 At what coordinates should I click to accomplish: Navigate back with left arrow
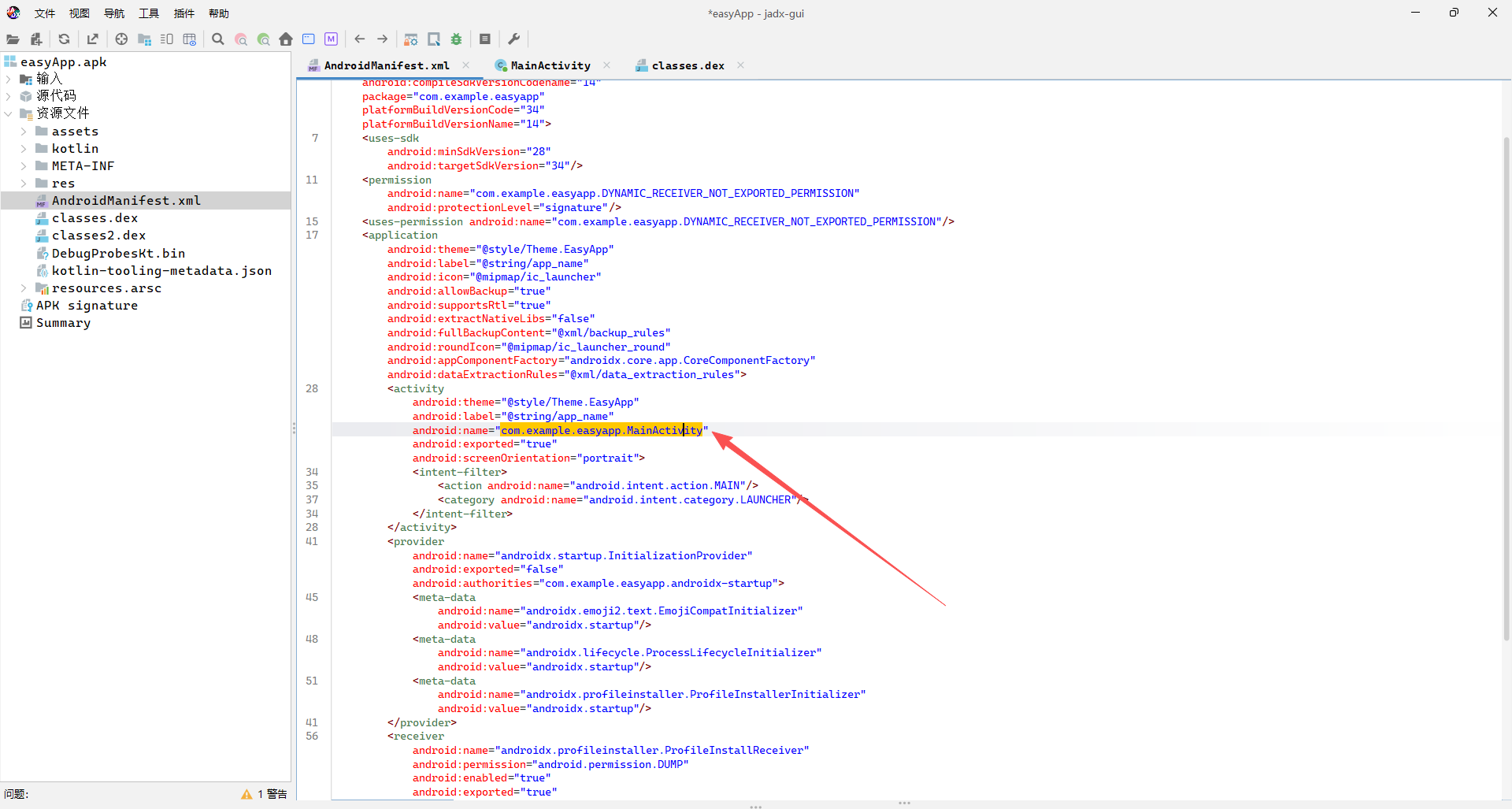(360, 39)
